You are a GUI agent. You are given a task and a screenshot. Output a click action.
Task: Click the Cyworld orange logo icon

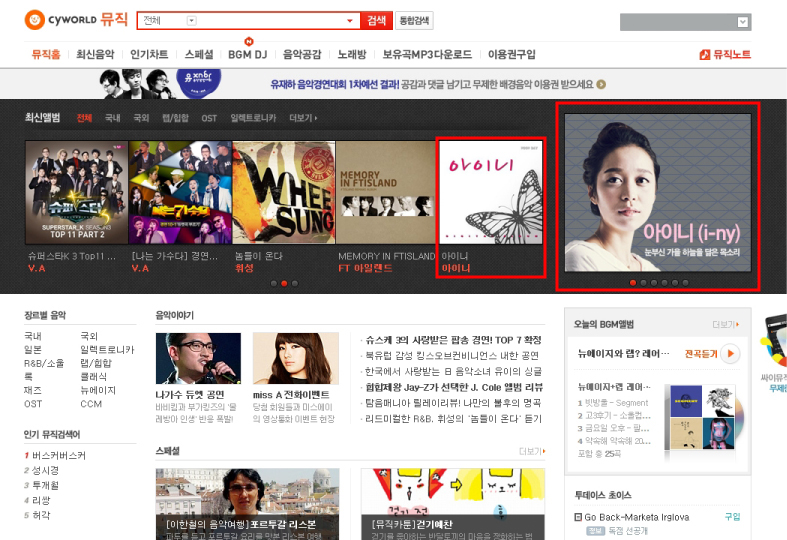35,20
